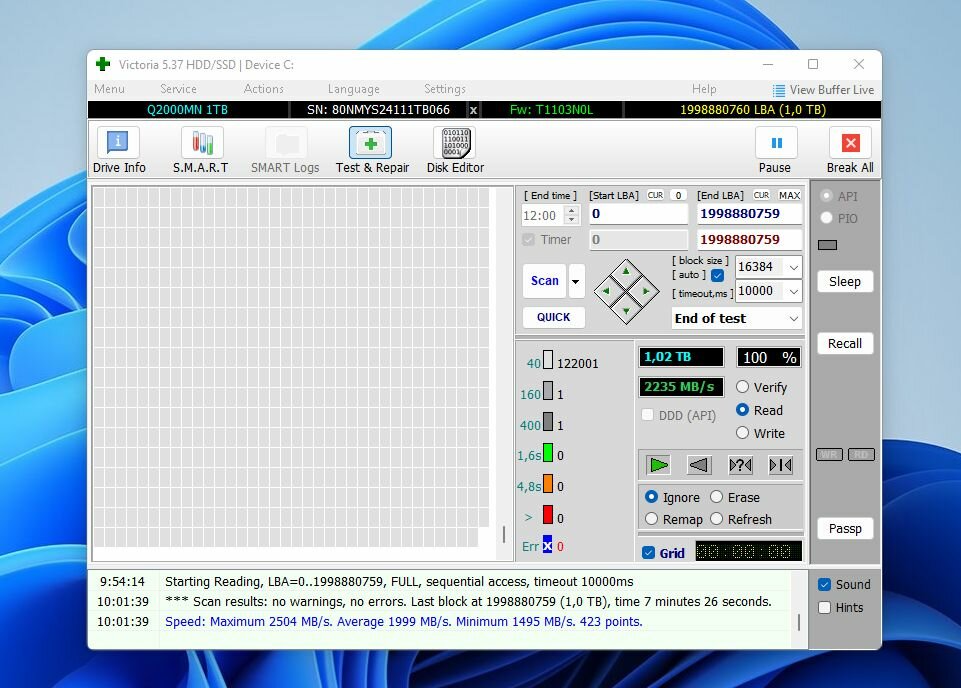Click the 40 ms white block swatch
The image size is (961, 688).
pyautogui.click(x=548, y=360)
